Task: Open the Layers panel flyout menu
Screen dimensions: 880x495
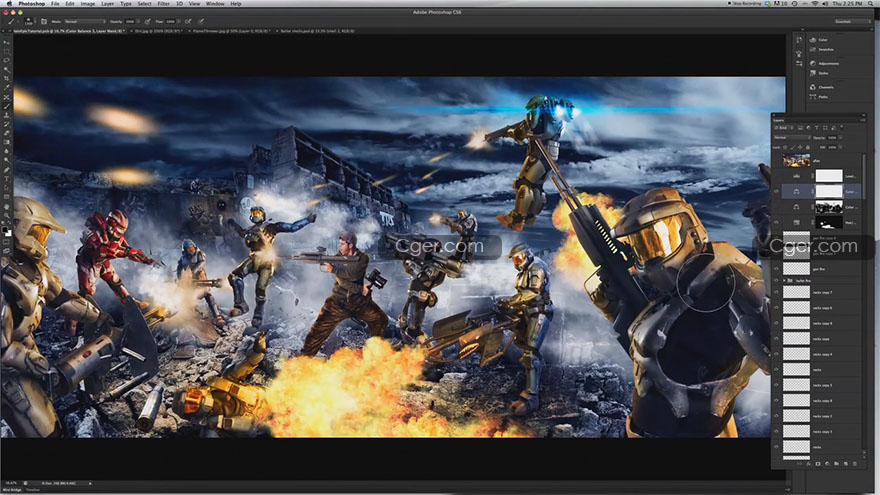Action: point(863,120)
